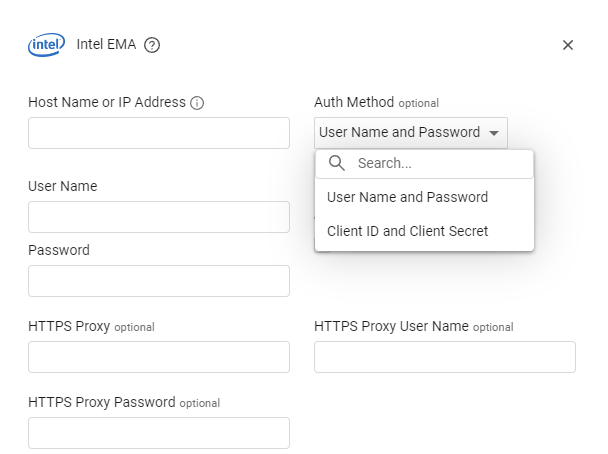Close the Intel EMA dialog
This screenshot has height=454, width=608.
click(x=568, y=45)
